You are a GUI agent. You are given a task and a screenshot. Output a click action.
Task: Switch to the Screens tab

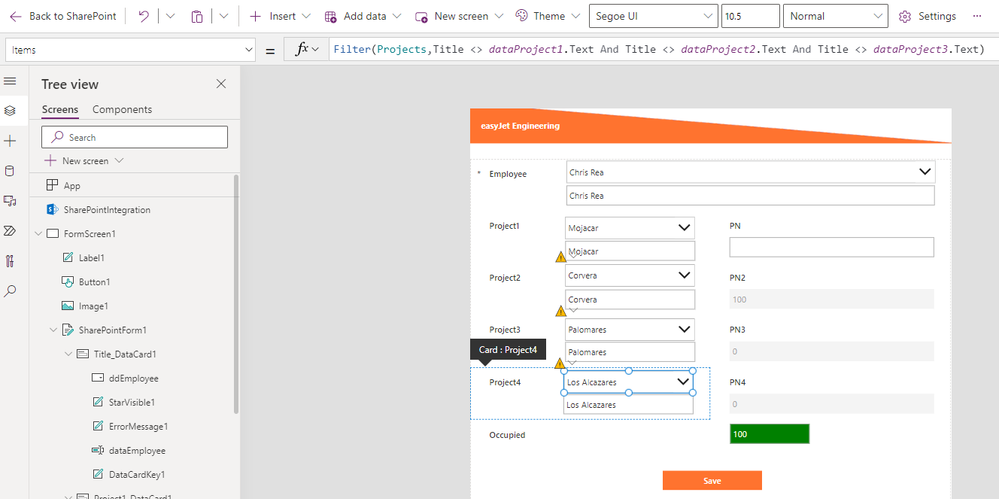click(60, 110)
